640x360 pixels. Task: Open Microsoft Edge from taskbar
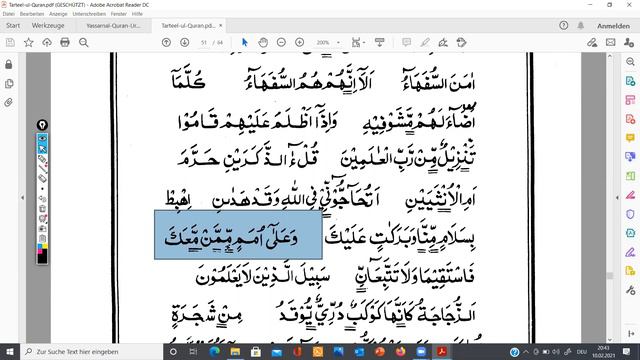[x=214, y=351]
